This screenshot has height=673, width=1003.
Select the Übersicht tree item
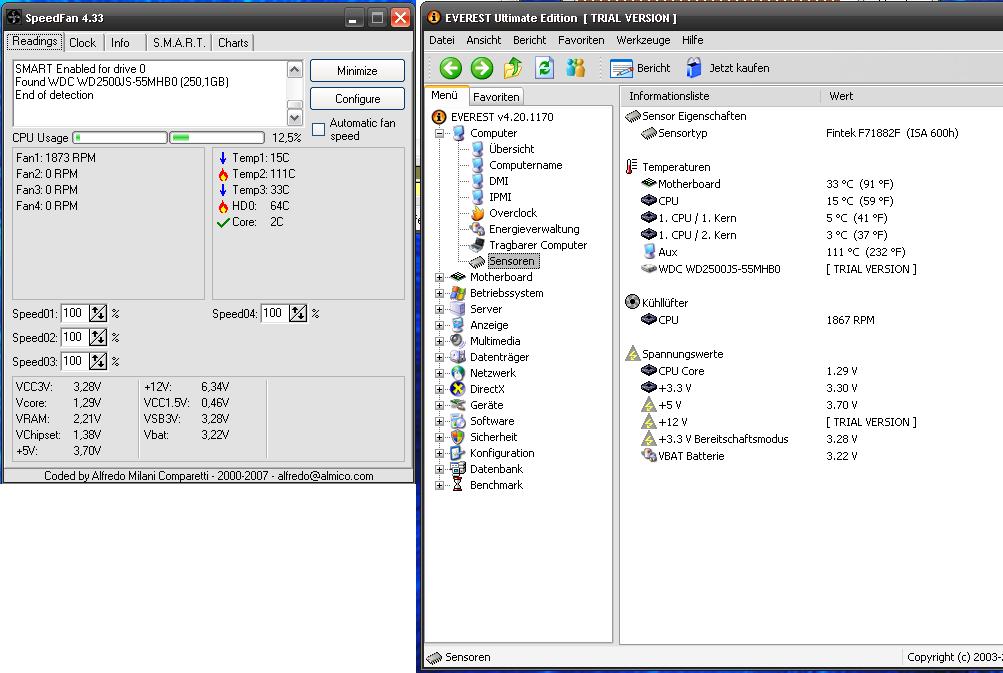(510, 149)
